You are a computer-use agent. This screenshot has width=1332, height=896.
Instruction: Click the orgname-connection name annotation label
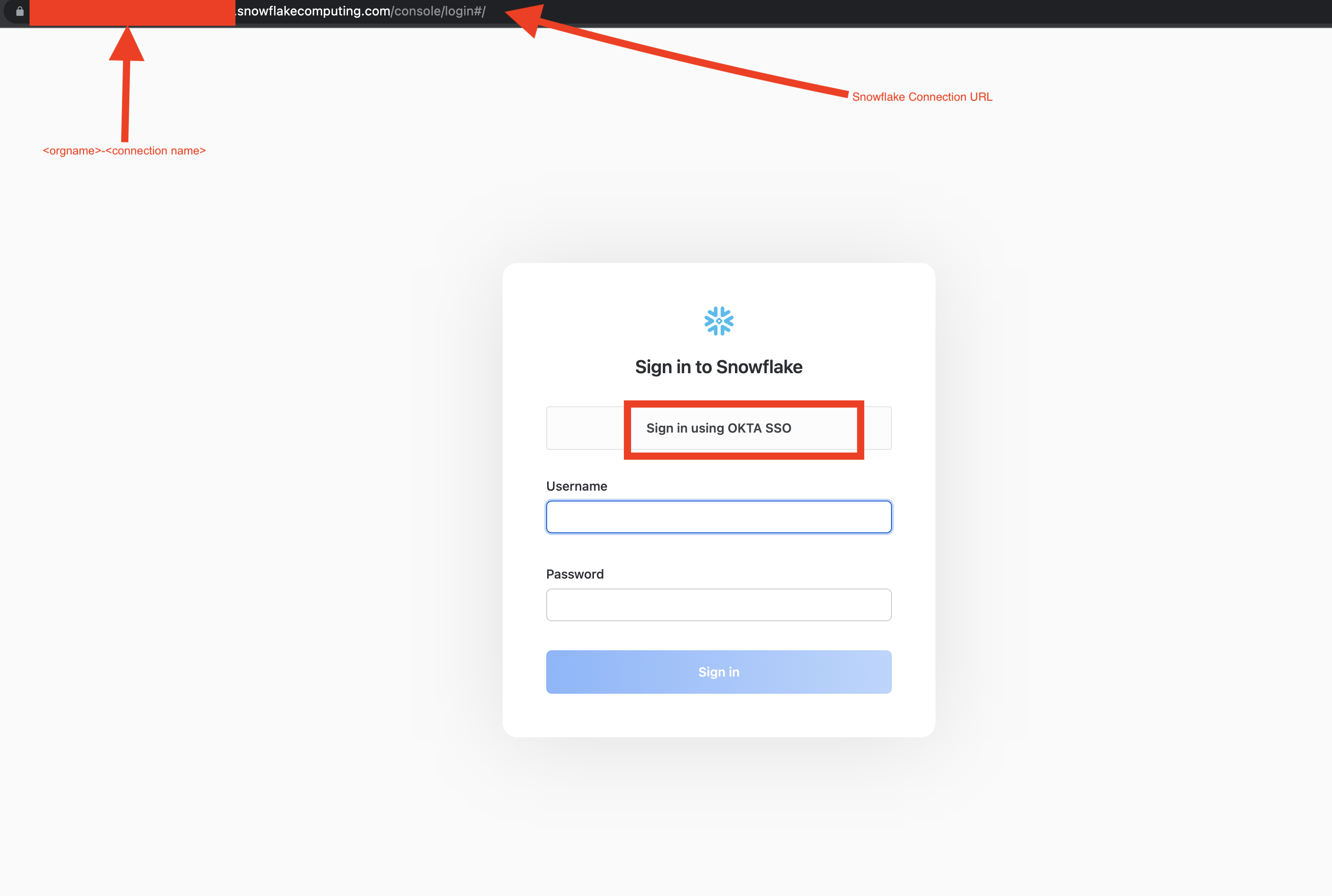[124, 151]
